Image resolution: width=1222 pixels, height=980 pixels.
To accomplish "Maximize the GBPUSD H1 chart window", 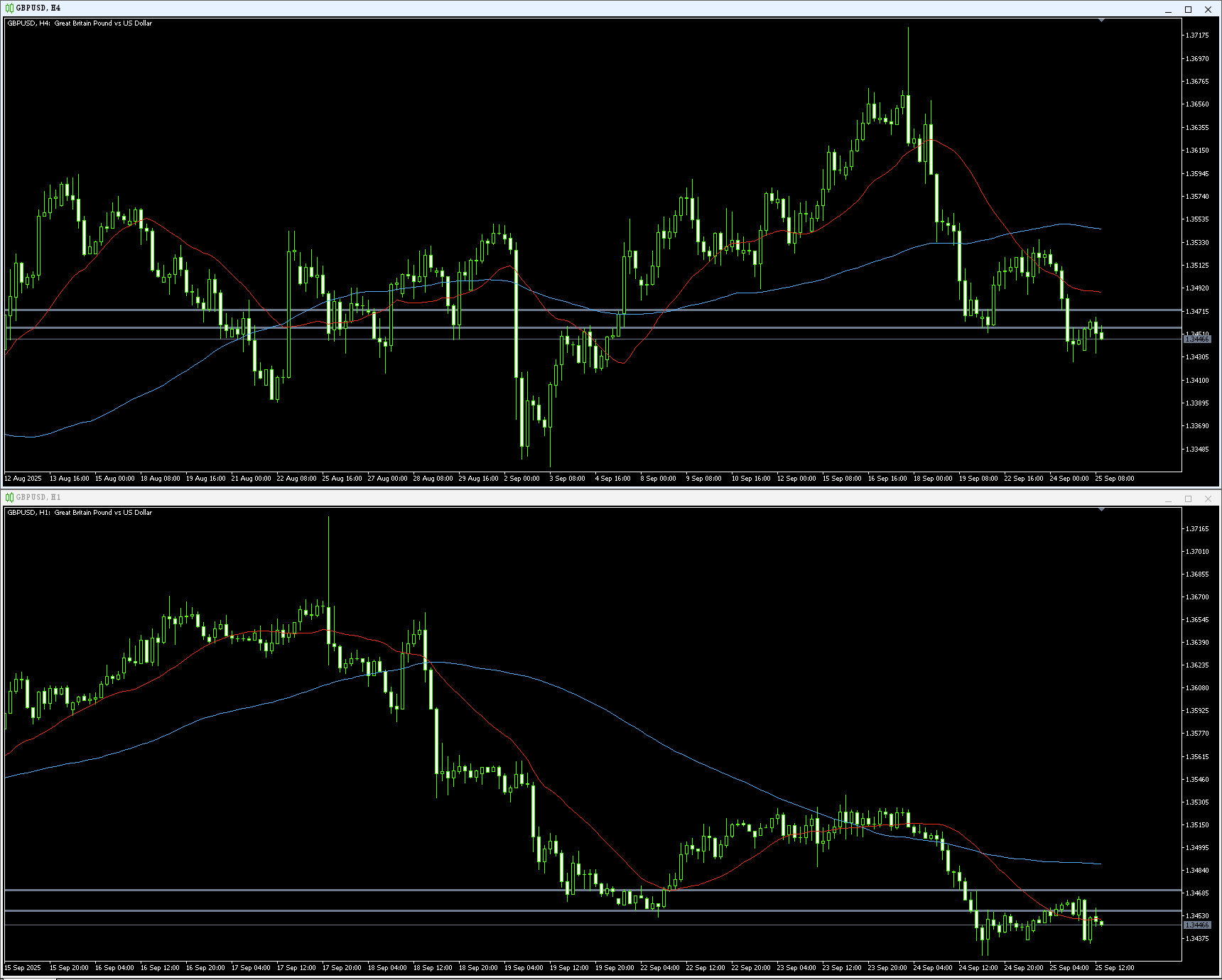I will pyautogui.click(x=1188, y=499).
